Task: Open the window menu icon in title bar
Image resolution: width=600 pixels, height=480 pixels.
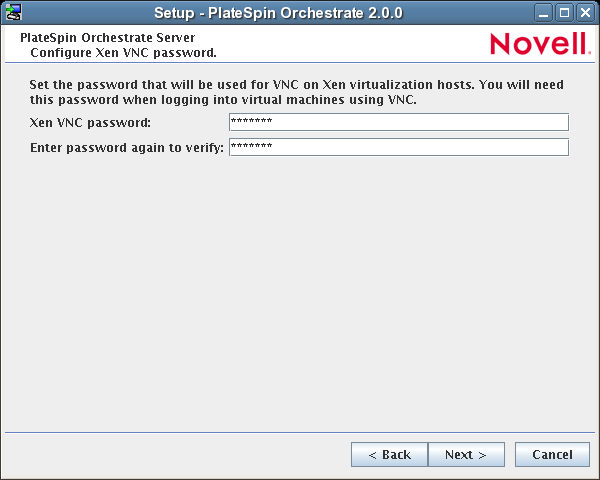Action: (x=13, y=12)
